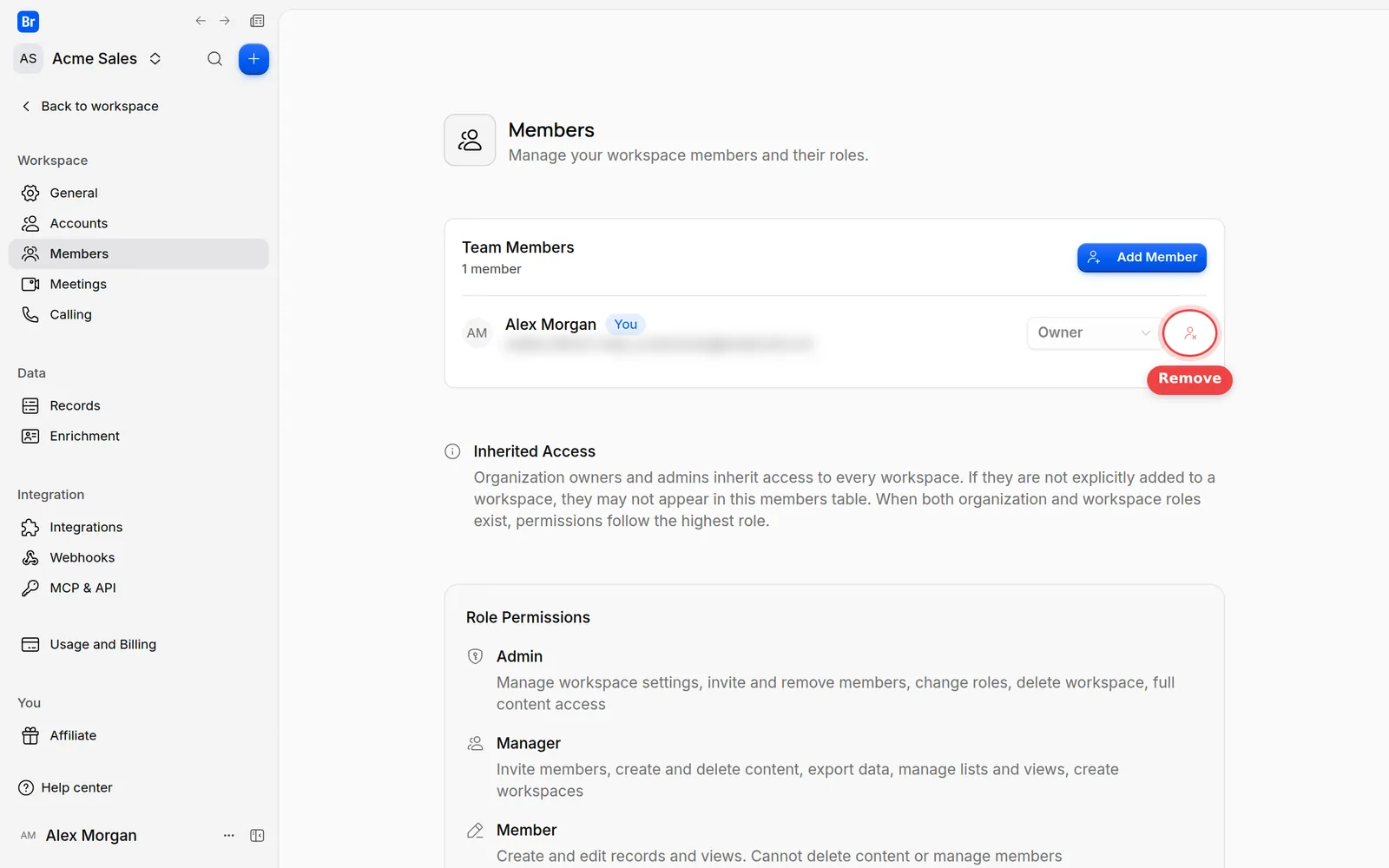This screenshot has width=1389, height=868.
Task: Click the Add Member button
Action: click(1142, 257)
